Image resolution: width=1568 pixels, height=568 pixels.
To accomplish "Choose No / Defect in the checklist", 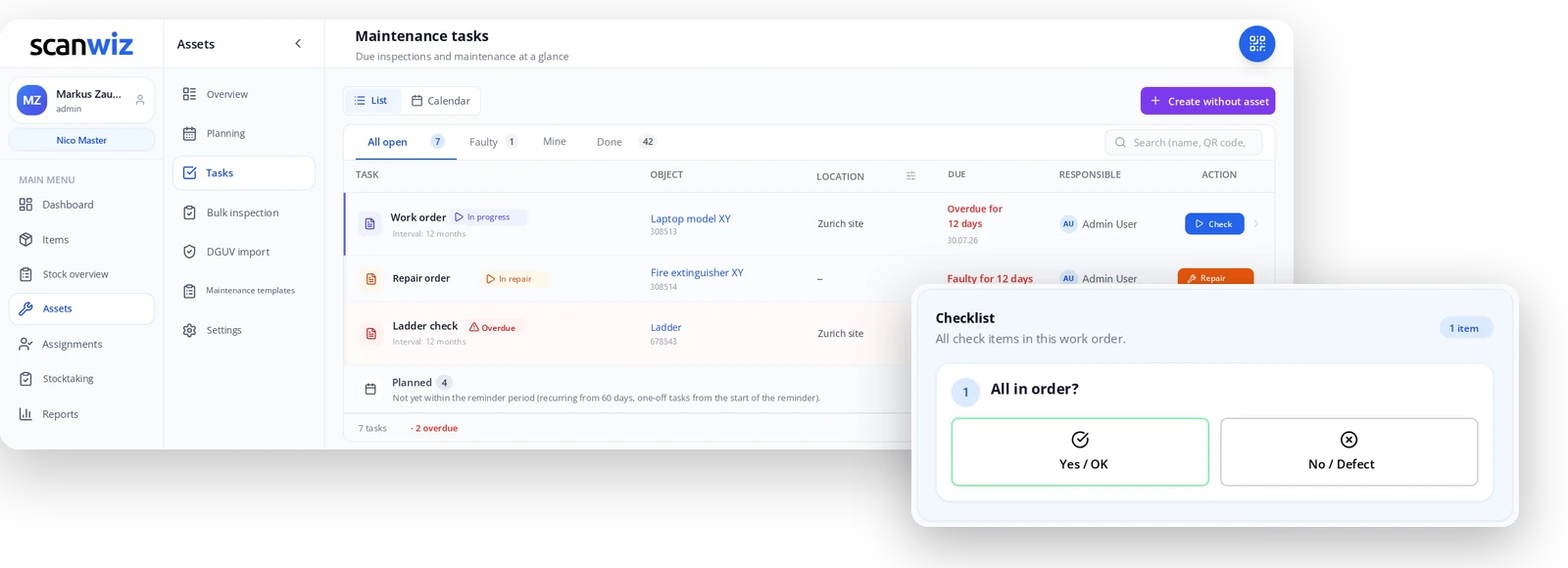I will point(1348,451).
